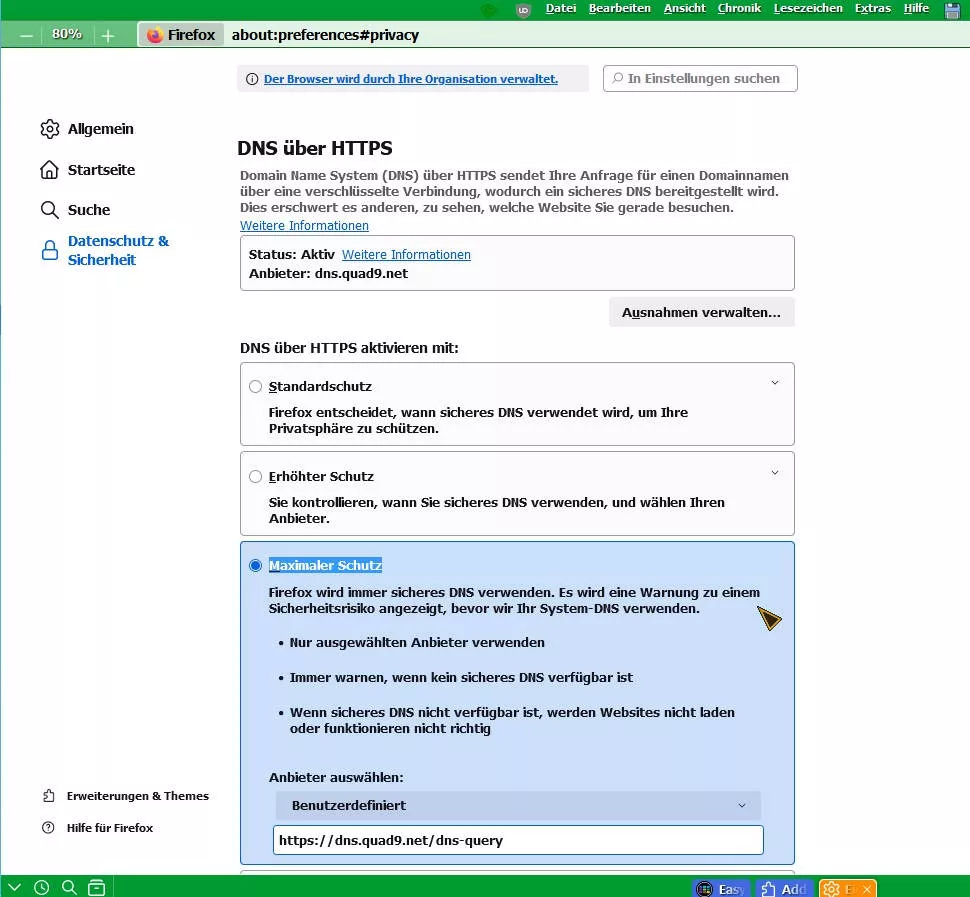Screen dimensions: 970x897
Task: Expand the Standardschutz details chevron
Action: [x=775, y=383]
